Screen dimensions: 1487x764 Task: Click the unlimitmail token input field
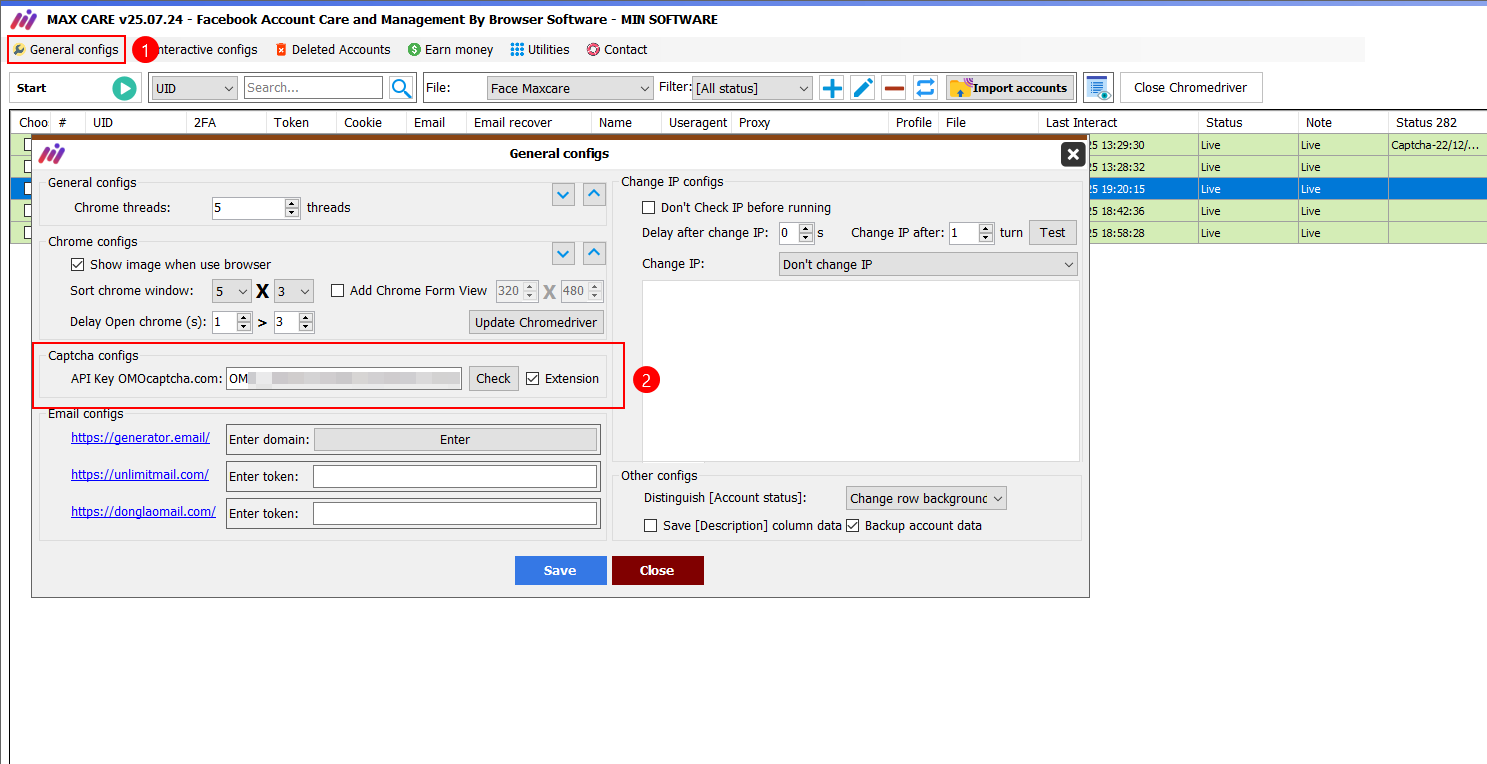point(455,477)
